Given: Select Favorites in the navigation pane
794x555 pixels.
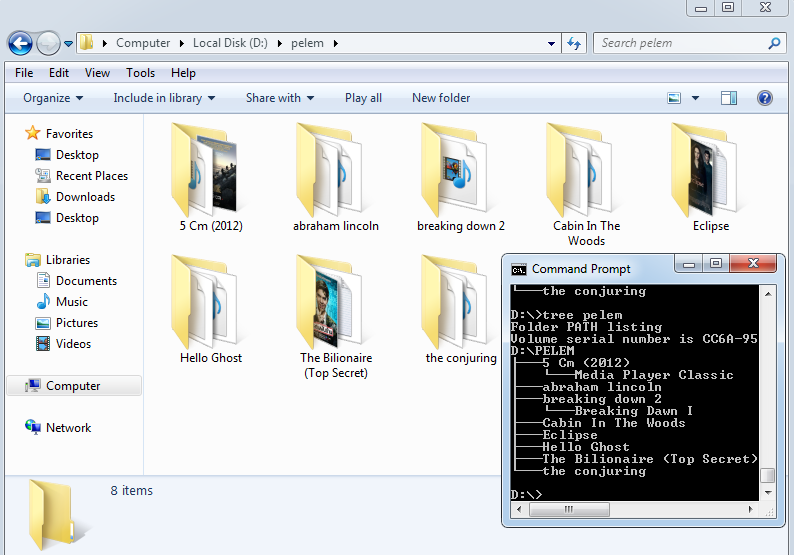Looking at the screenshot, I should tap(69, 134).
